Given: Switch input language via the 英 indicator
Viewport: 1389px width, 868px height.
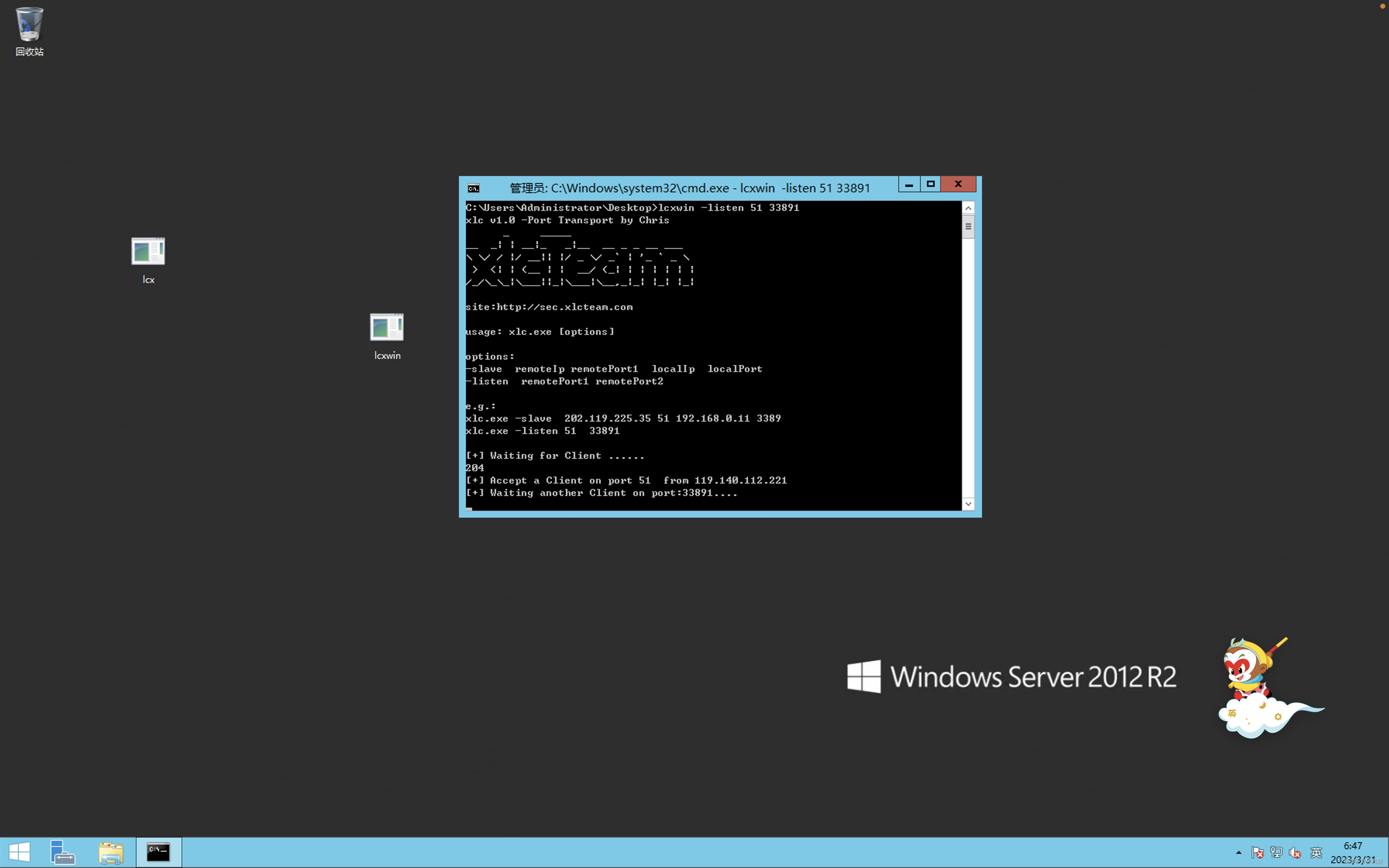Looking at the screenshot, I should (x=1316, y=852).
